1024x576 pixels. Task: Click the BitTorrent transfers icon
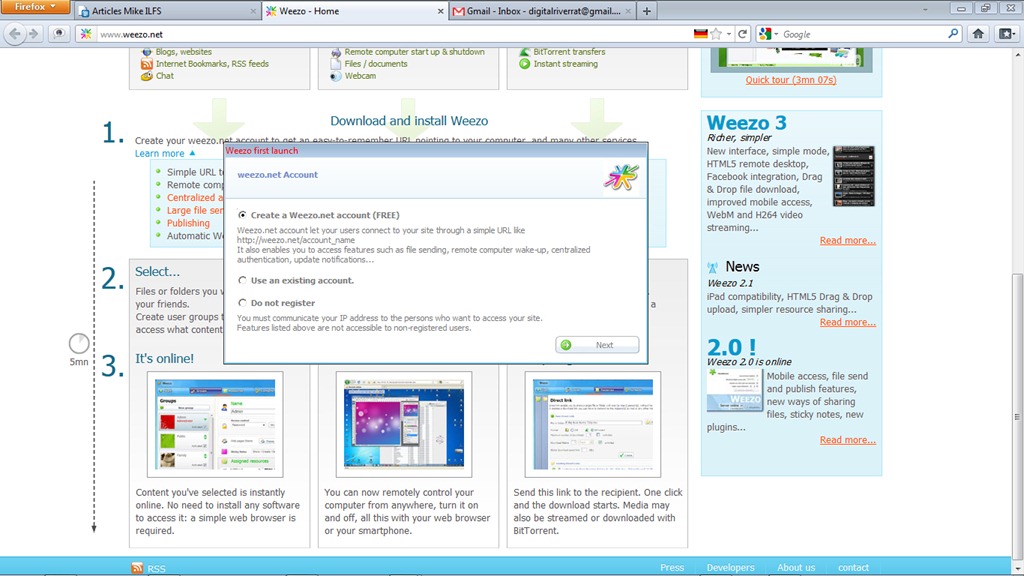[524, 52]
